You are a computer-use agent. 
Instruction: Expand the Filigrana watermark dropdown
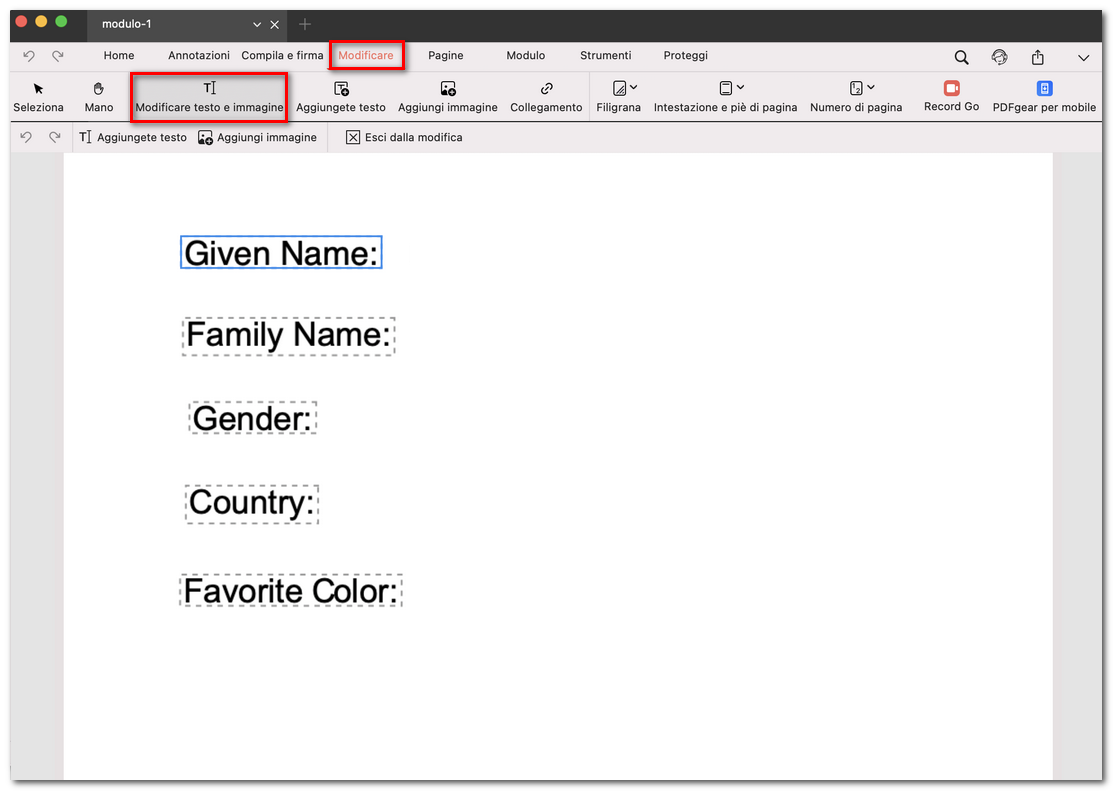pyautogui.click(x=619, y=97)
